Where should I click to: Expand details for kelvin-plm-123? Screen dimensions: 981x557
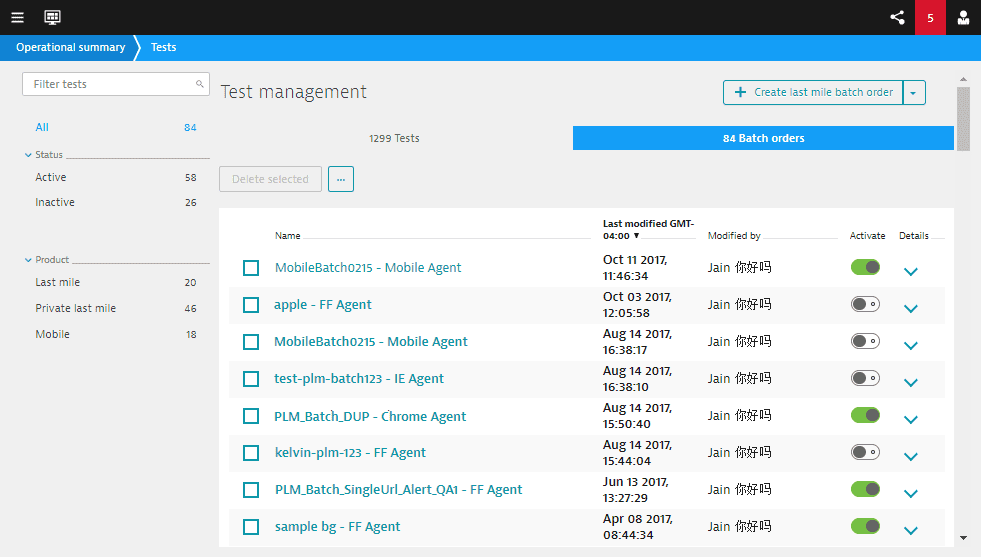[x=911, y=456]
